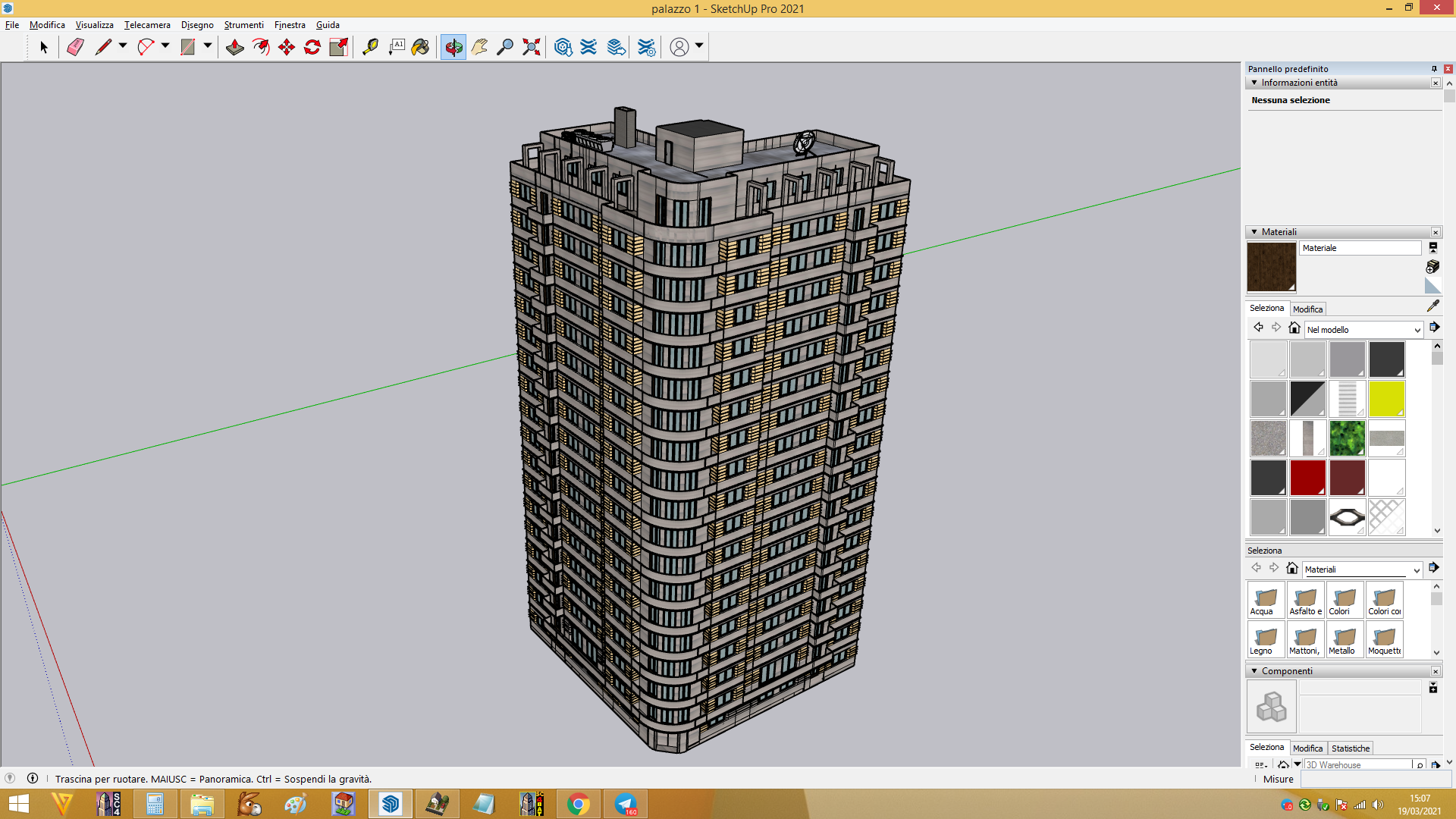Open the Strumenti menu

point(243,25)
